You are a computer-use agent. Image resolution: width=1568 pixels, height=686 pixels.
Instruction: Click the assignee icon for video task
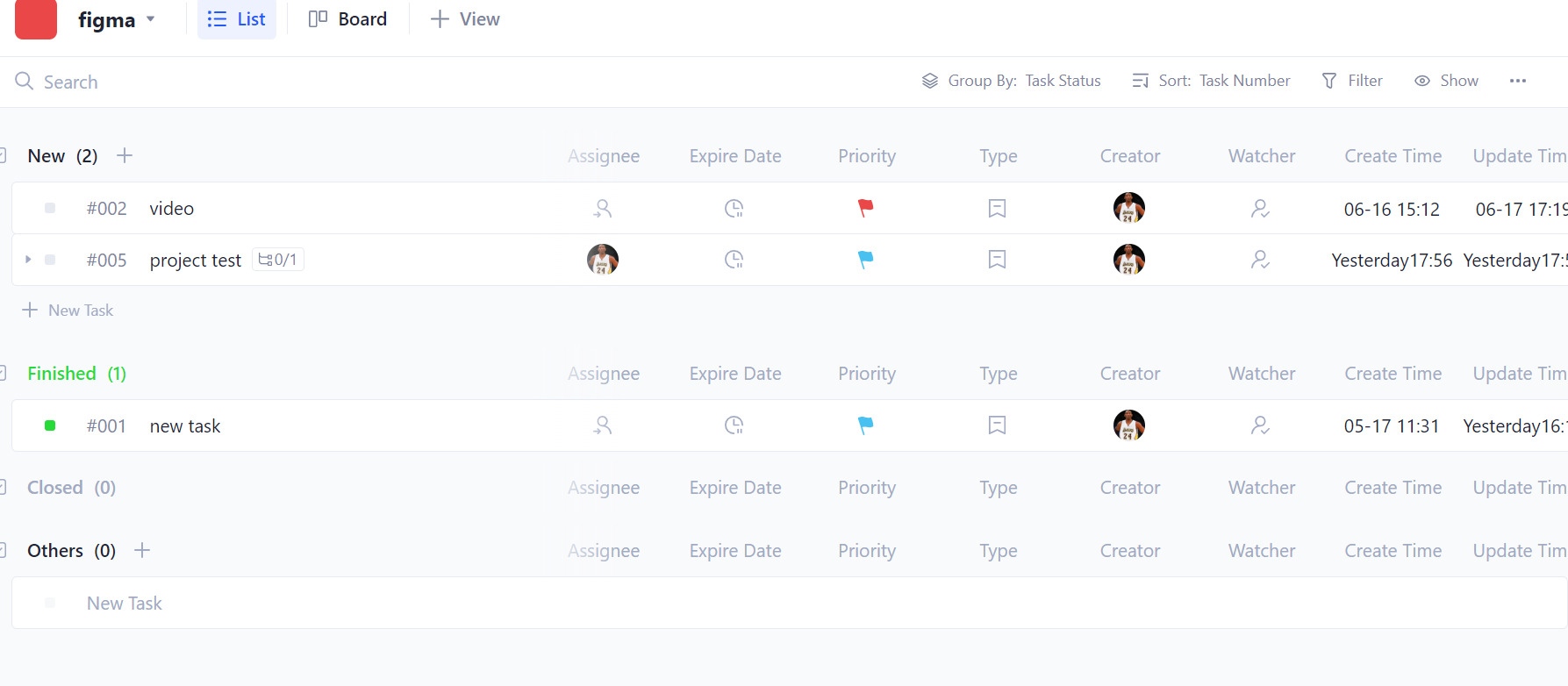(602, 208)
